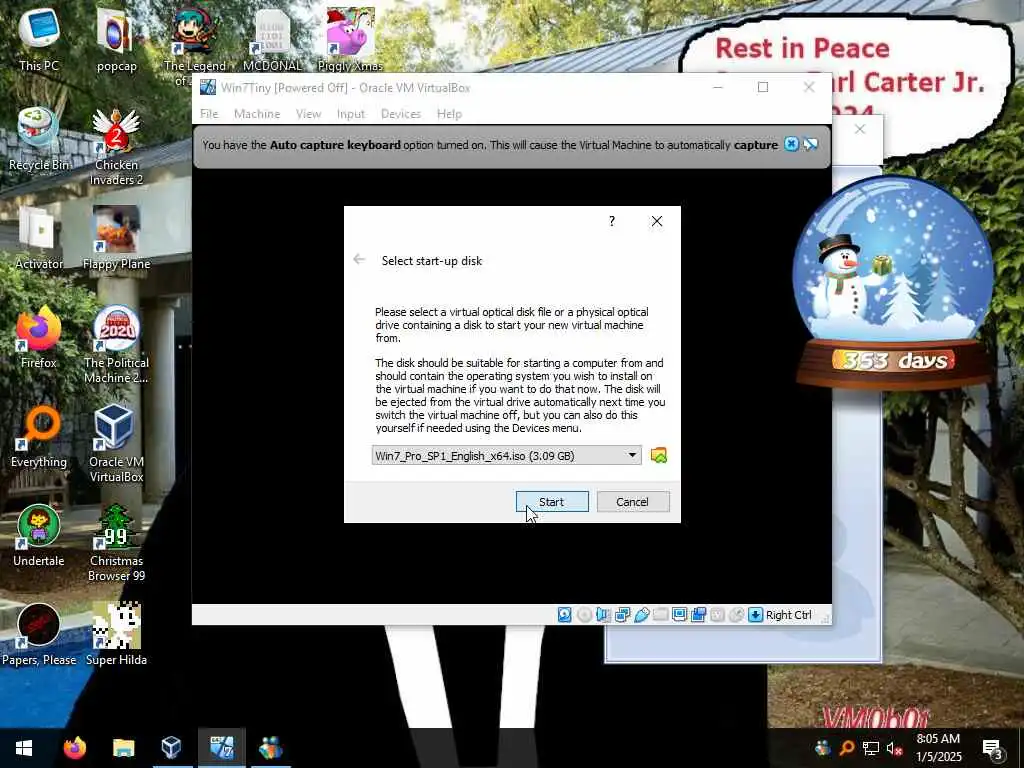Click the optical disk status icon
Image resolution: width=1024 pixels, height=768 pixels.
coord(584,615)
